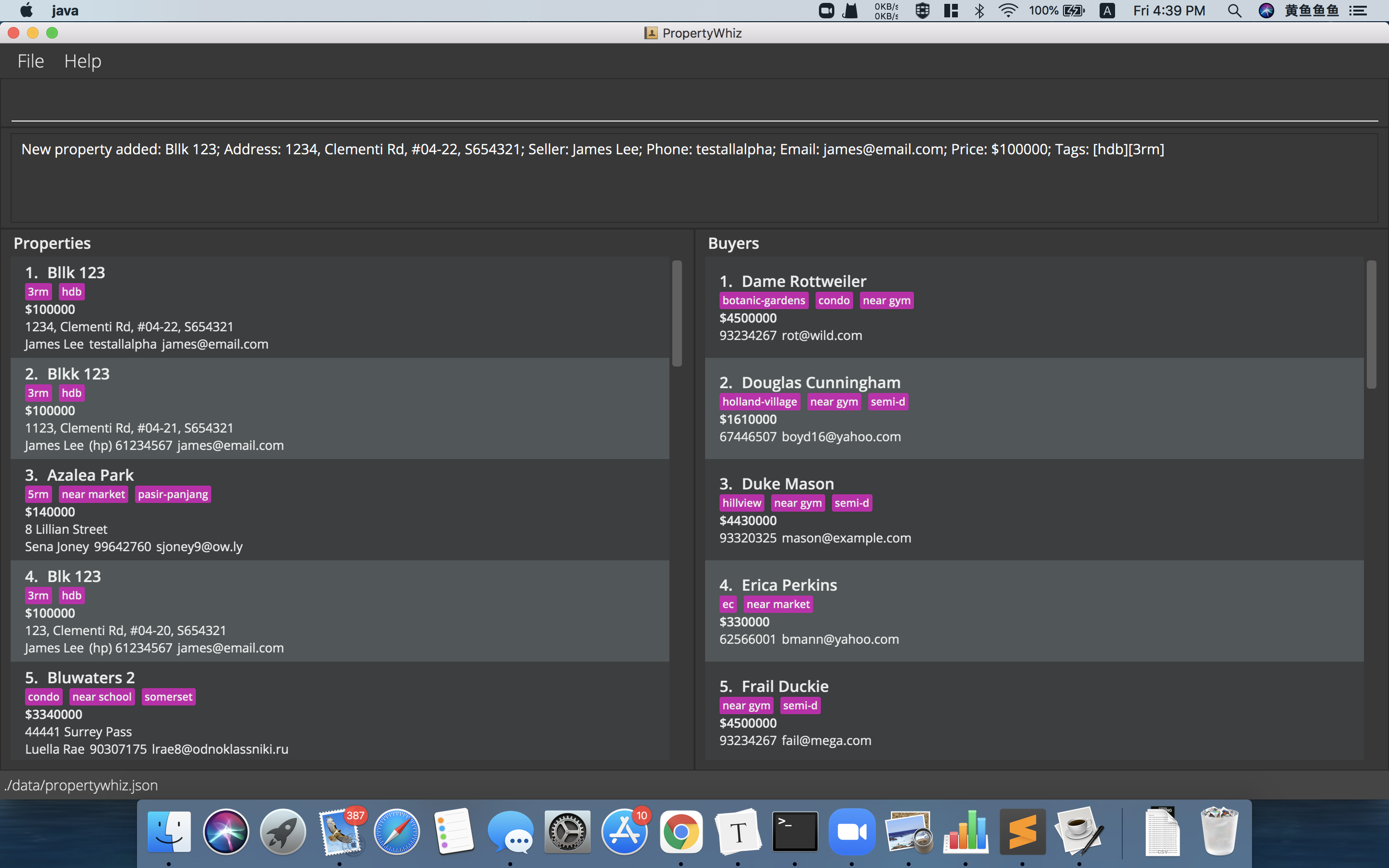Open App Store from the dock
This screenshot has height=868, width=1389.
click(x=624, y=831)
